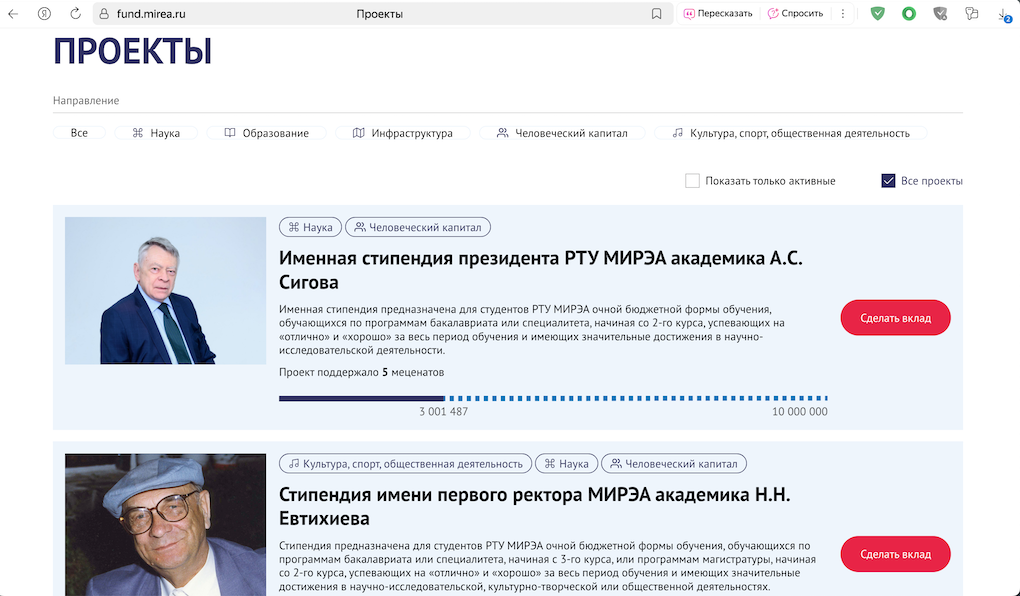Click Сделать вклад for Евтихиев scholarship
This screenshot has height=596, width=1020.
pos(895,554)
